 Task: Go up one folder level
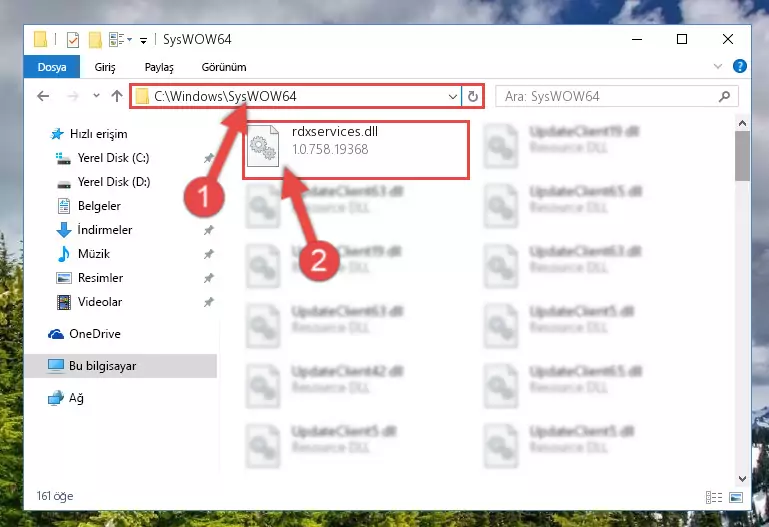pyautogui.click(x=117, y=96)
